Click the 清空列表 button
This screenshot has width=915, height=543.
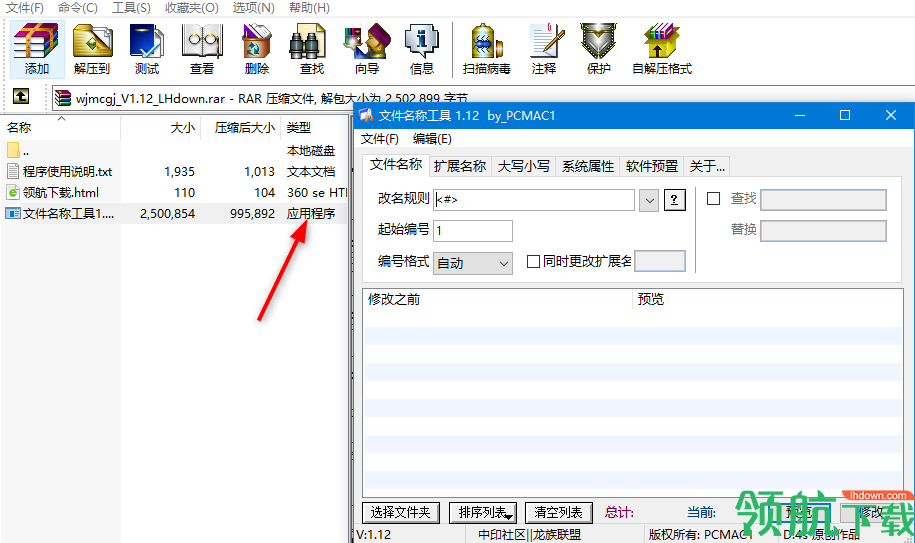click(558, 513)
